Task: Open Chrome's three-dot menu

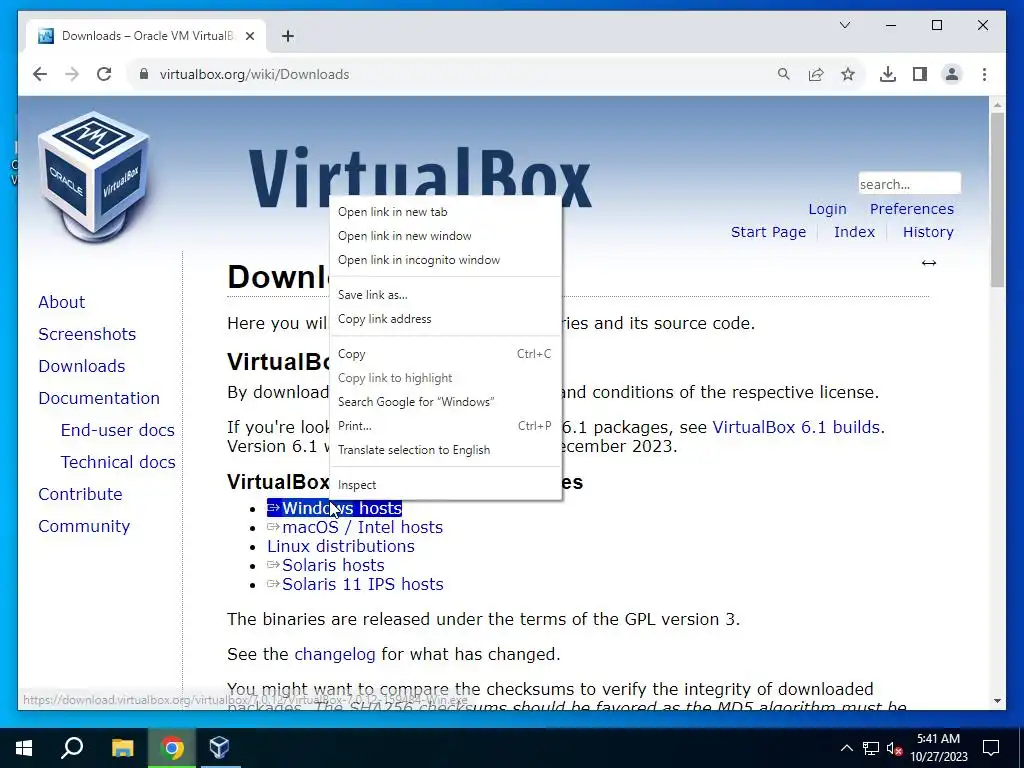Action: (x=984, y=74)
